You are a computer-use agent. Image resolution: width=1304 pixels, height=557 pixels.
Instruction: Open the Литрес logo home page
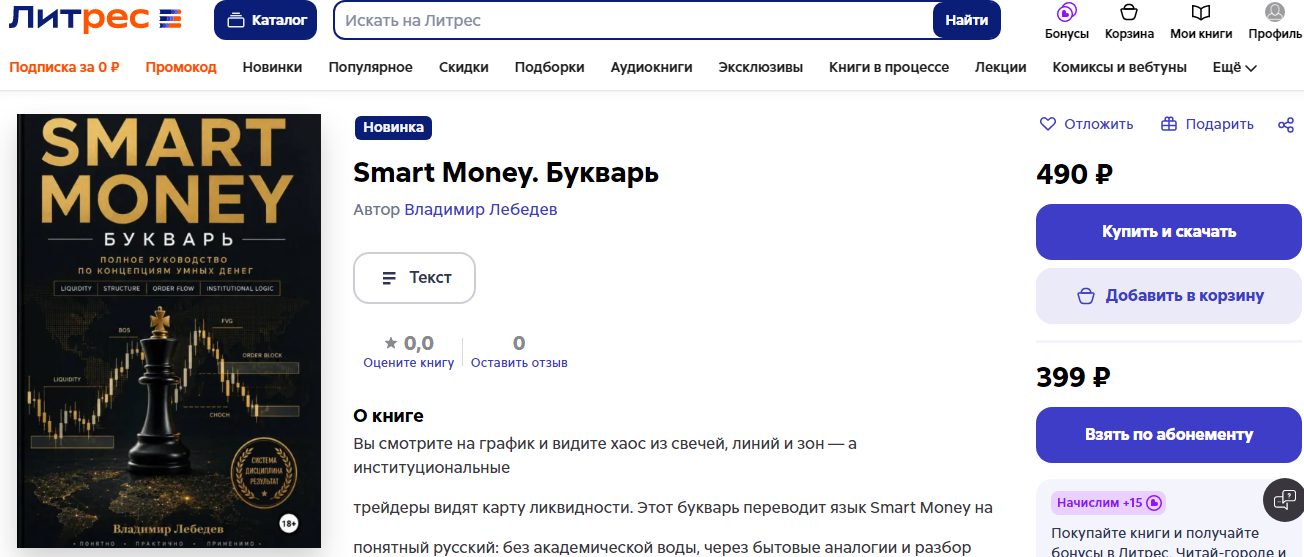tap(96, 19)
